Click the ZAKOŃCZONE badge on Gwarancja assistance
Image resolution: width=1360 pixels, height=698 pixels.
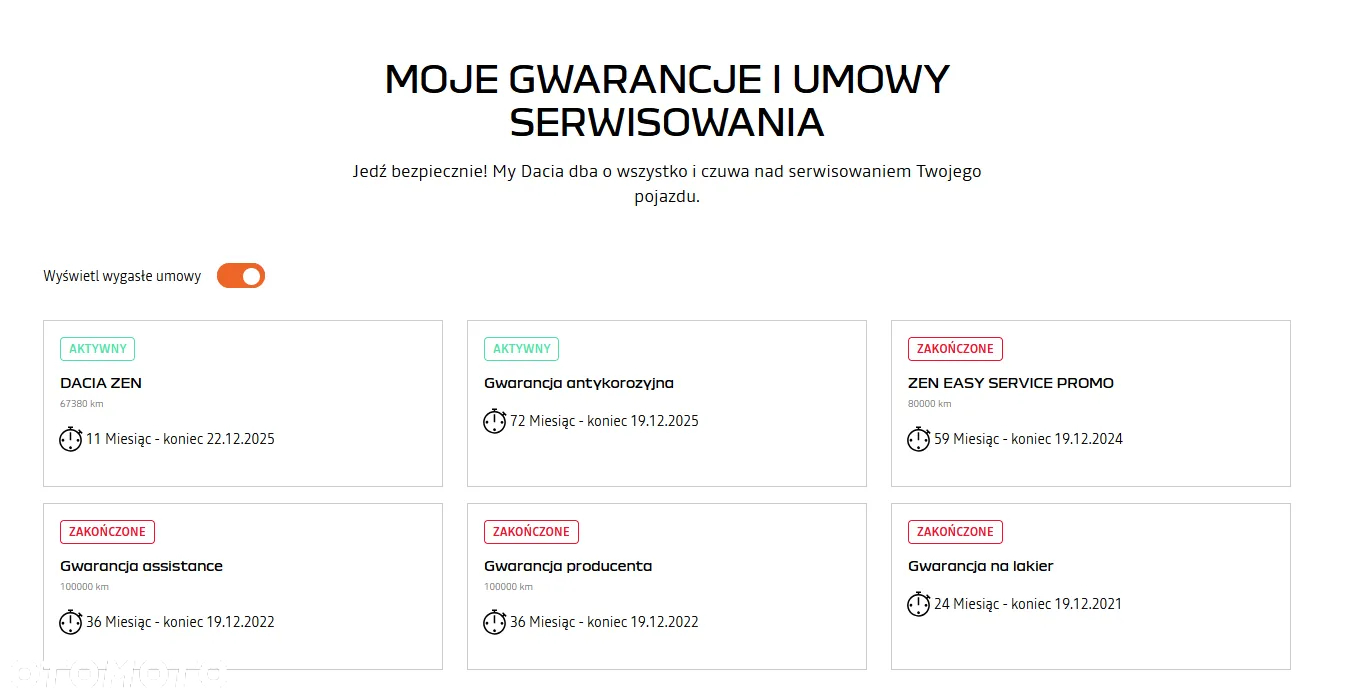107,532
